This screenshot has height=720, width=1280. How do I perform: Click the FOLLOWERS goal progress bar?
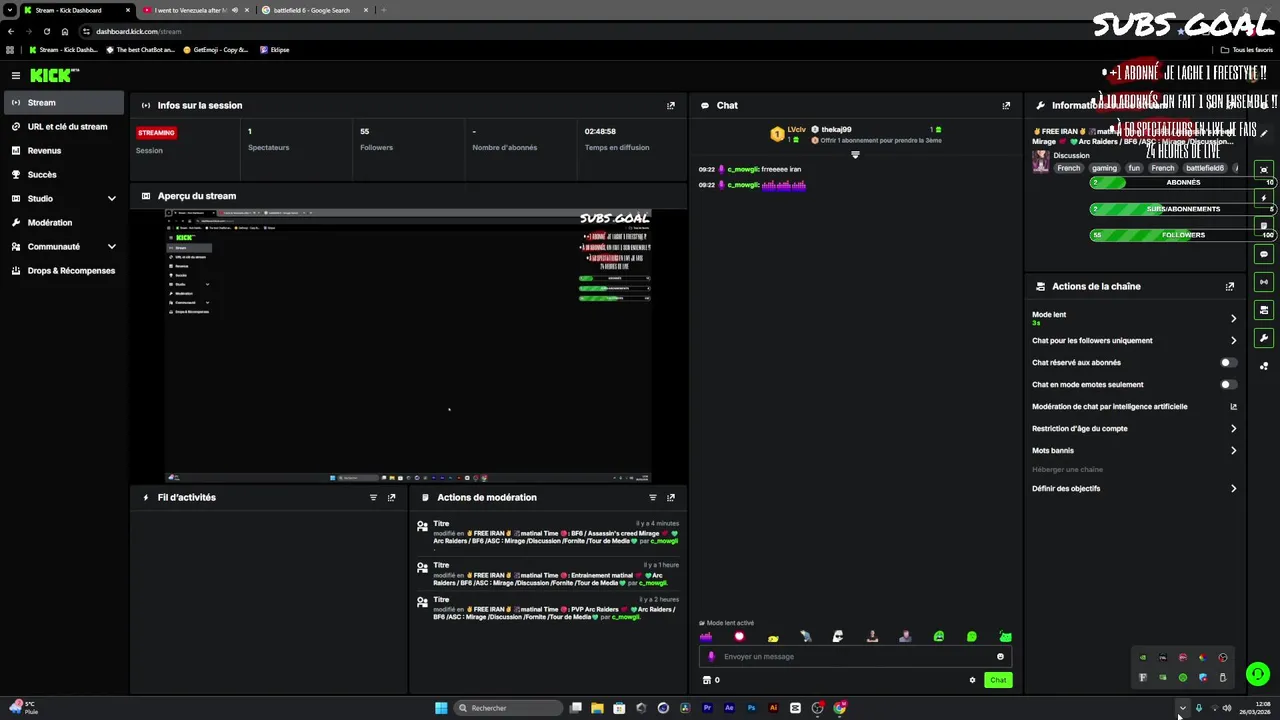click(x=1183, y=235)
